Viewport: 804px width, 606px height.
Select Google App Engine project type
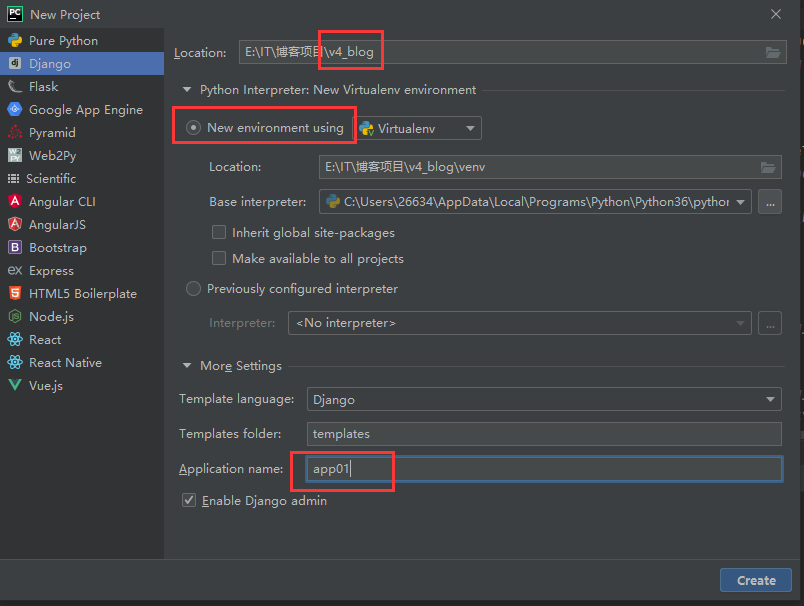click(x=82, y=109)
